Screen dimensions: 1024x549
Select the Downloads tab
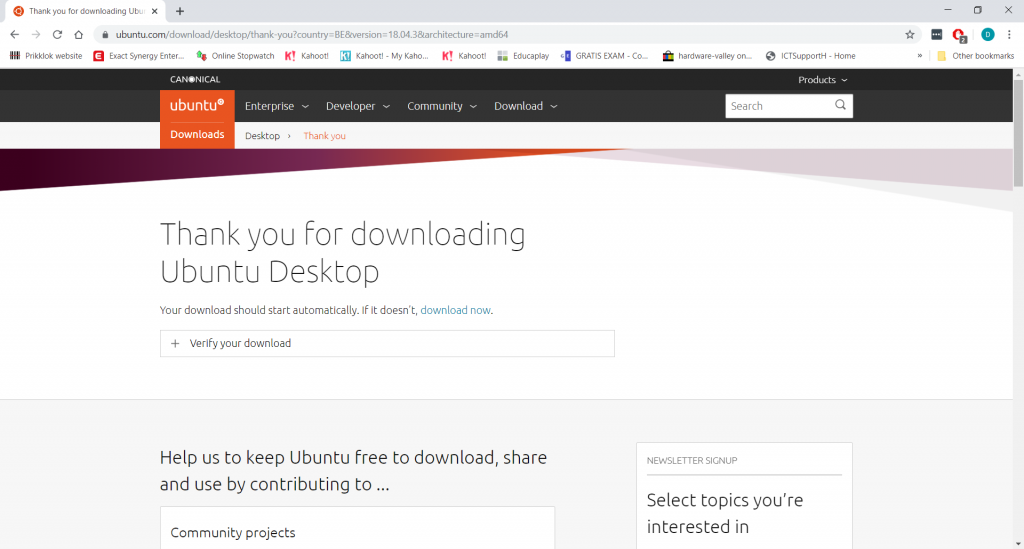click(197, 134)
